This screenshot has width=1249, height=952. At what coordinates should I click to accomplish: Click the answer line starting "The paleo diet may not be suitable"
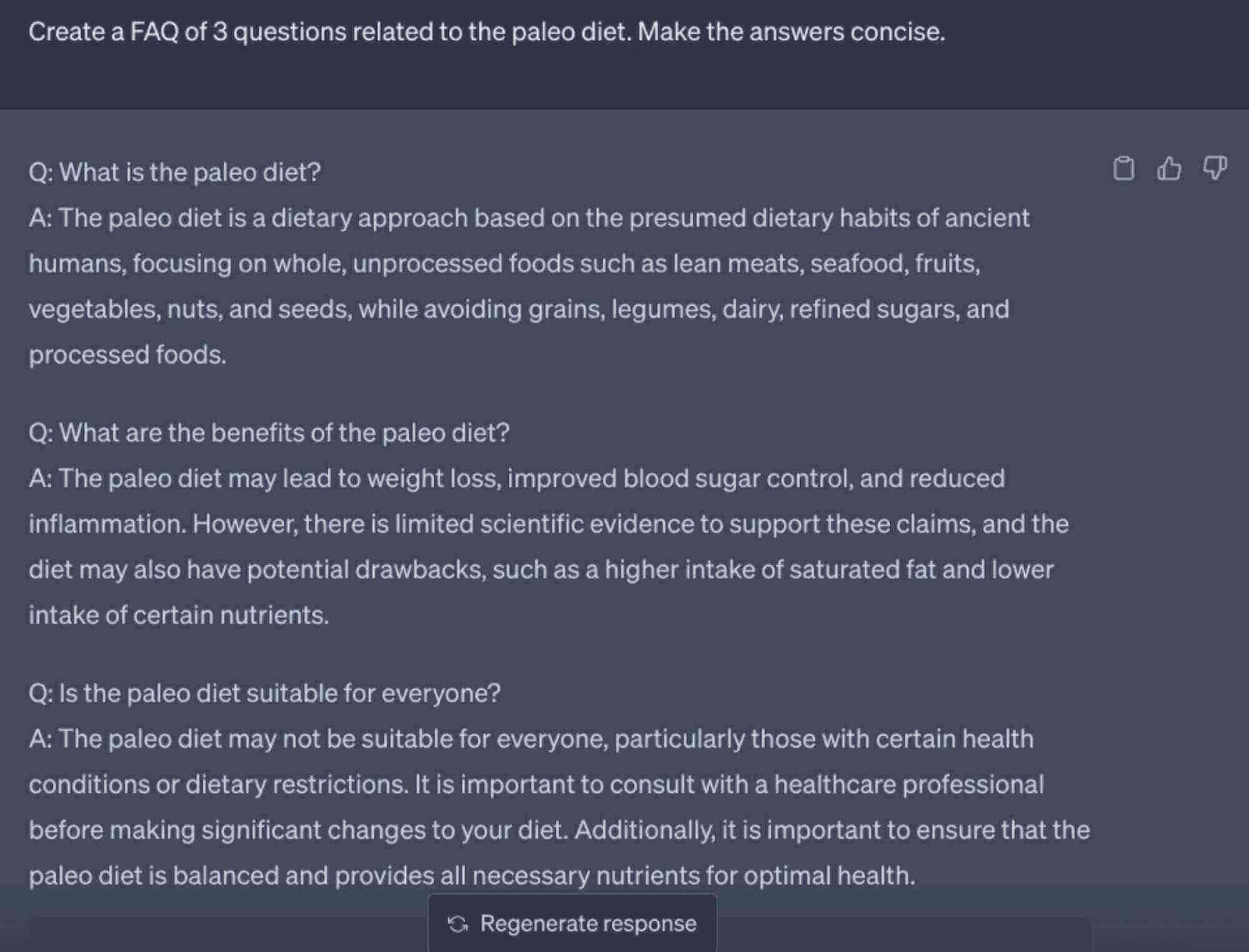pos(531,739)
